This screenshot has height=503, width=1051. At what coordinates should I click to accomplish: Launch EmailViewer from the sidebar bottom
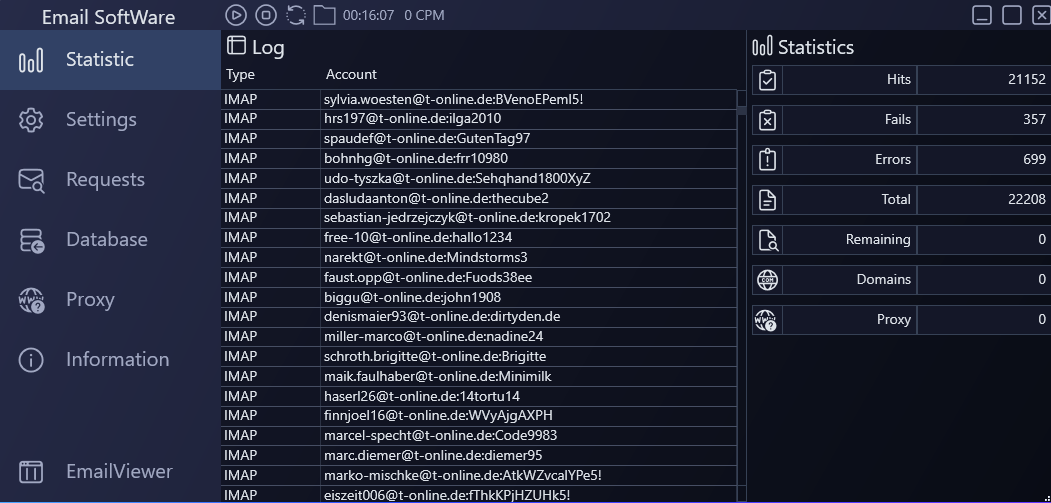coord(118,472)
